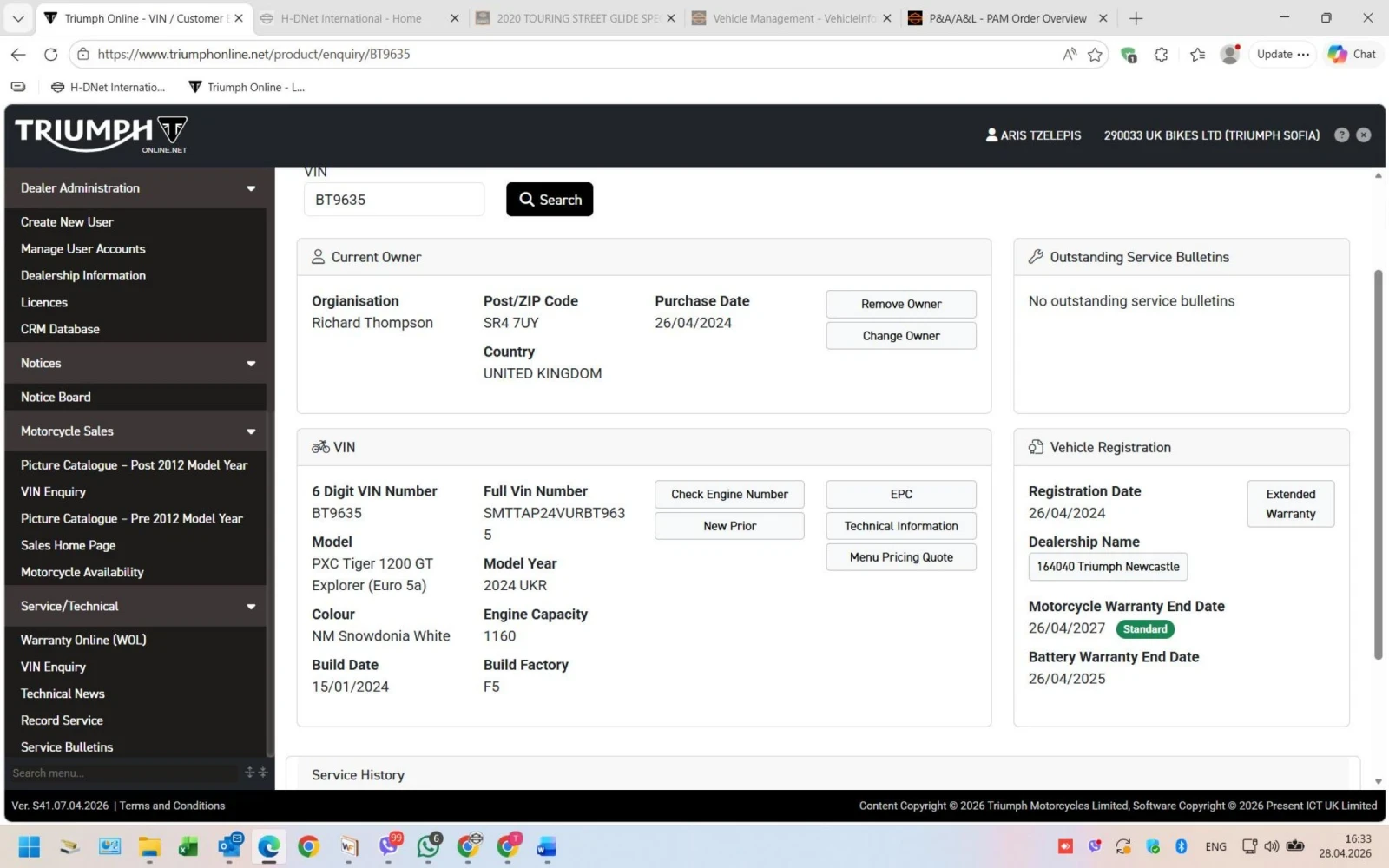This screenshot has height=868, width=1389.
Task: Expand the Notices section arrow
Action: [x=251, y=364]
